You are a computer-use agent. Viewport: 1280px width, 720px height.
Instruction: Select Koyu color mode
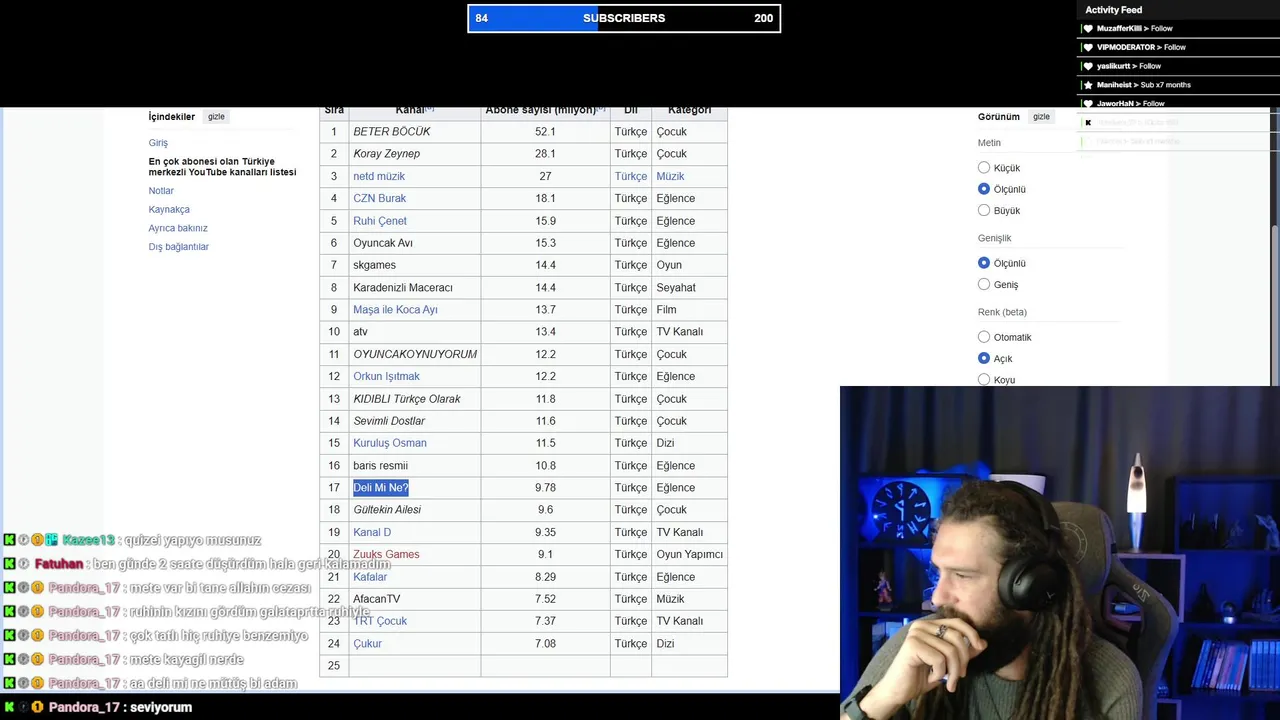pos(984,379)
